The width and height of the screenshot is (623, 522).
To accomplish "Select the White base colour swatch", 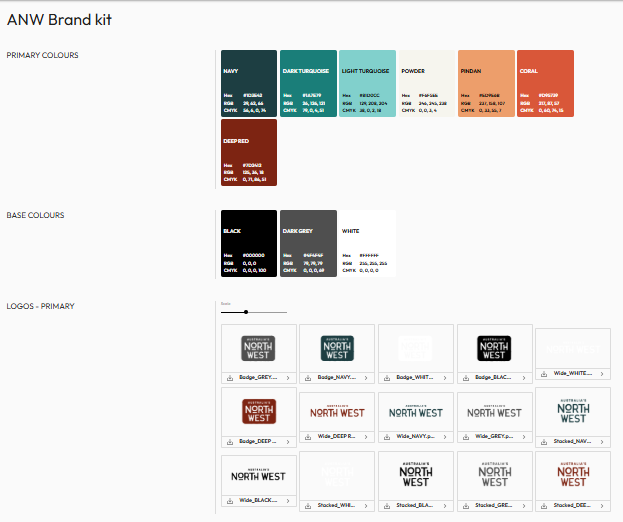I will coord(368,244).
